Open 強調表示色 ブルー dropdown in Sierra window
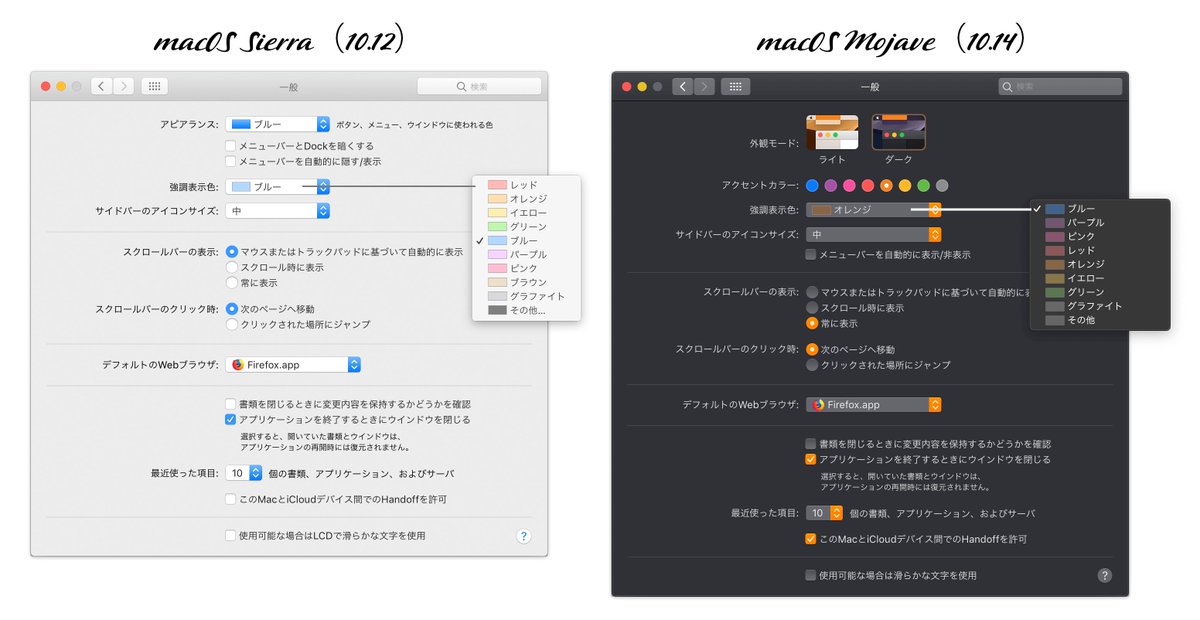 [x=277, y=186]
